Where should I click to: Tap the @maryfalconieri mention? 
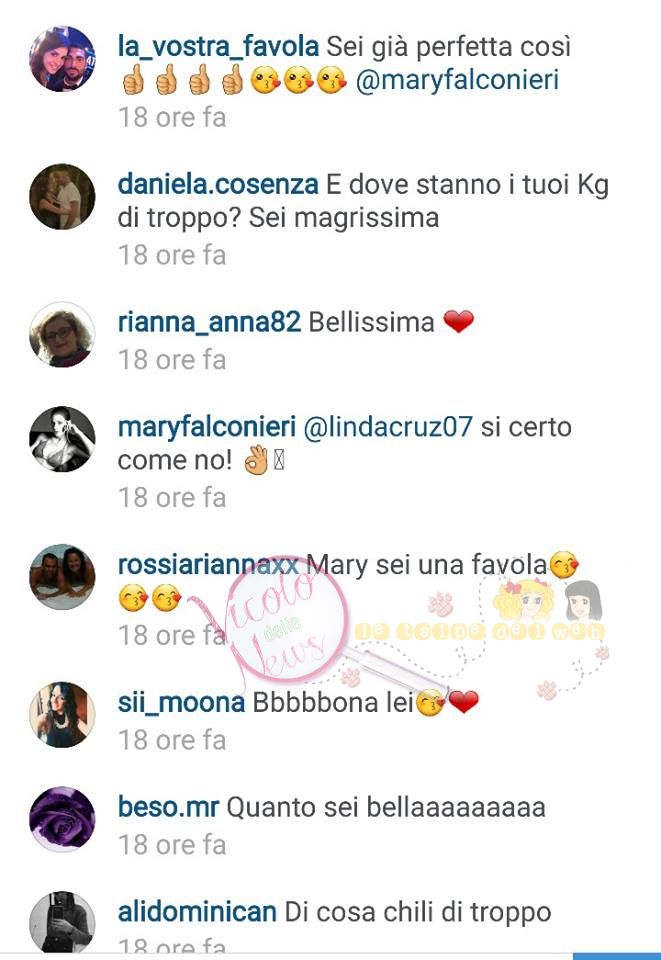(457, 80)
